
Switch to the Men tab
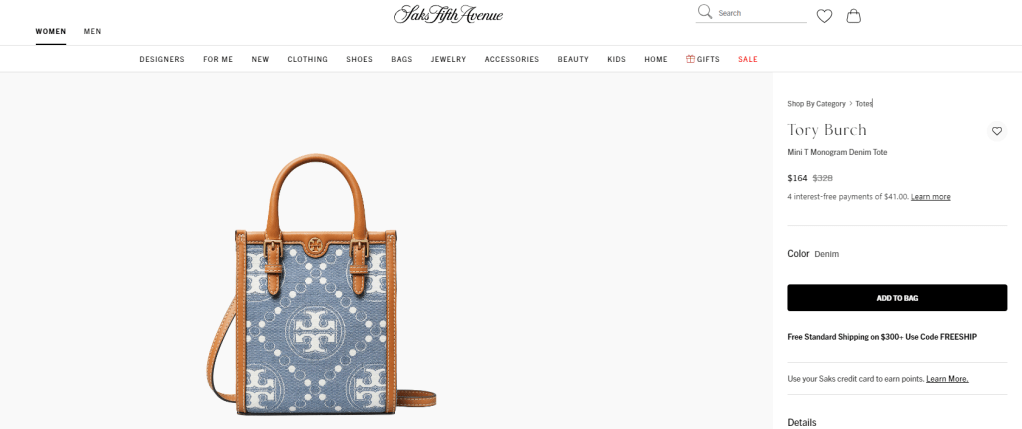tap(93, 31)
